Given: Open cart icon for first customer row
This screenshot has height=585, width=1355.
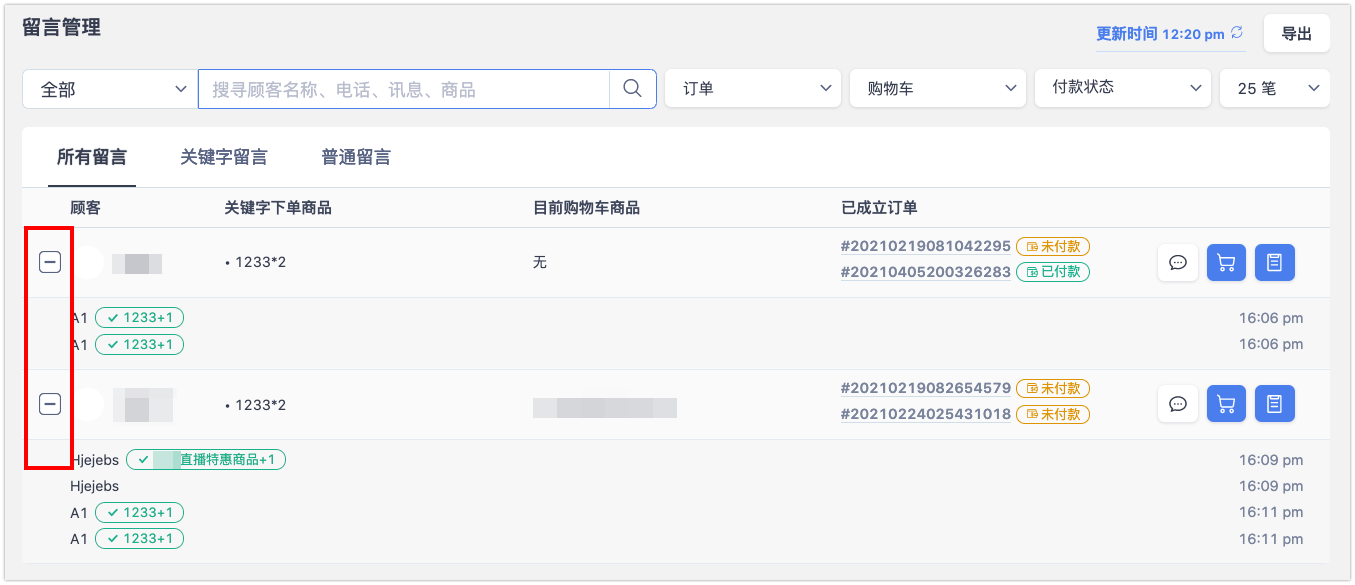Looking at the screenshot, I should click(1227, 263).
